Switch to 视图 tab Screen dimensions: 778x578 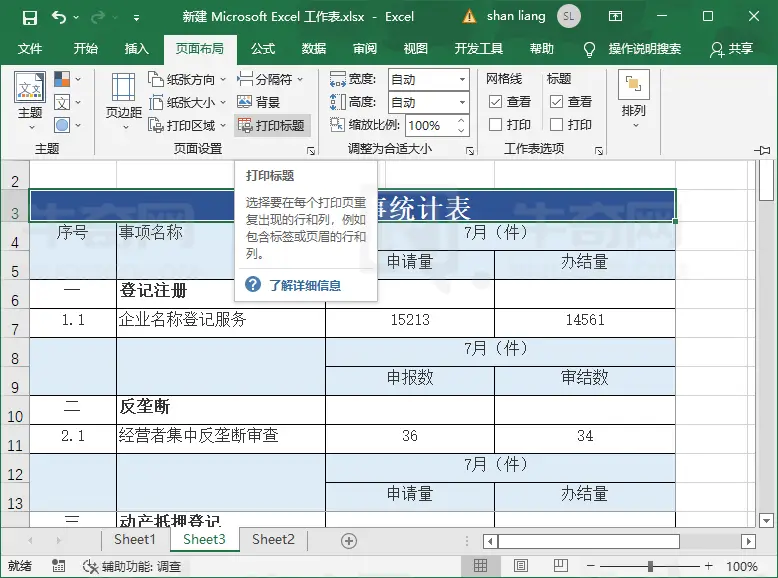[x=415, y=49]
